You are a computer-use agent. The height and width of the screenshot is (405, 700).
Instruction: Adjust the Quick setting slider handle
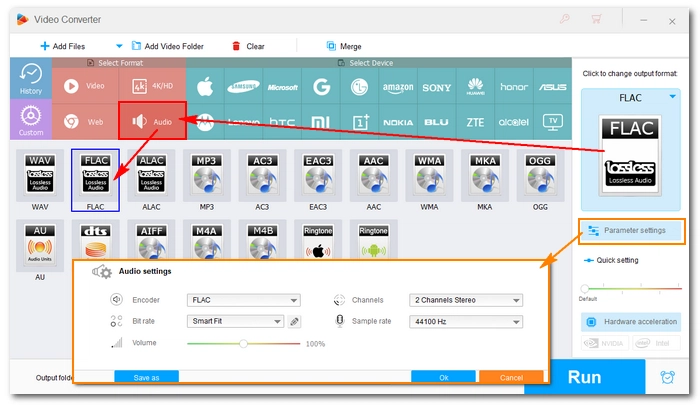click(x=584, y=288)
